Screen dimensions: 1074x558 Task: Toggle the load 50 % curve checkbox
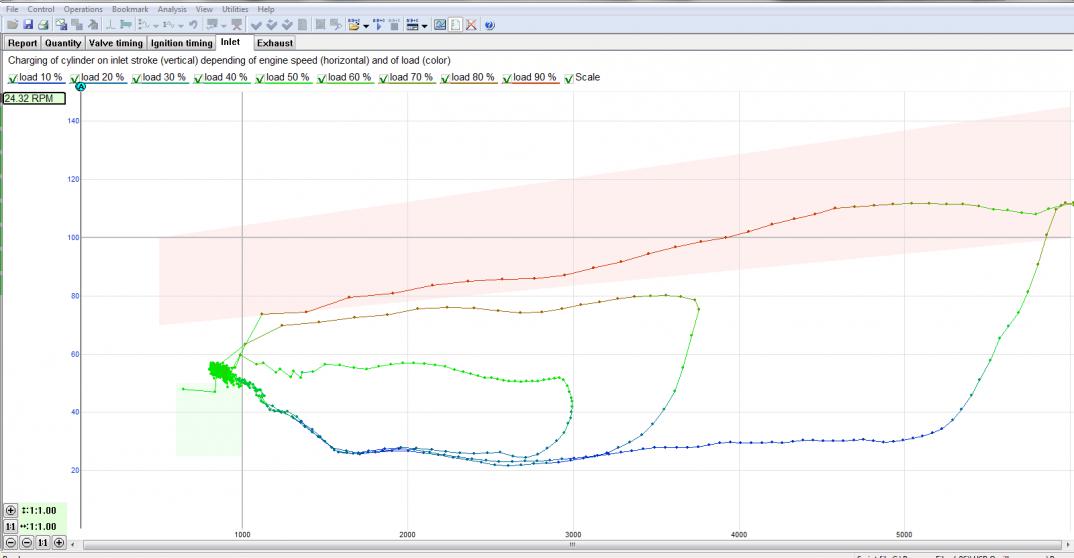point(260,78)
